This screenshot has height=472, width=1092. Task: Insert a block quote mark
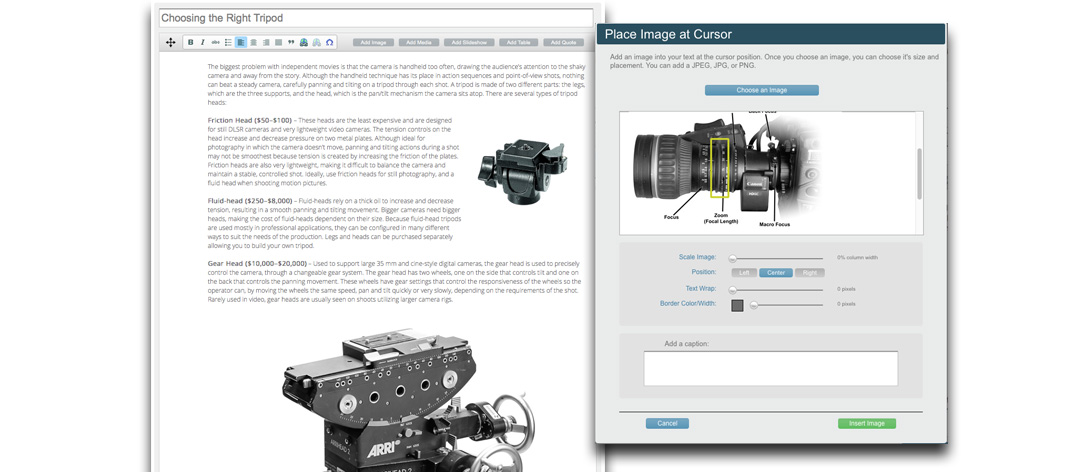click(291, 43)
